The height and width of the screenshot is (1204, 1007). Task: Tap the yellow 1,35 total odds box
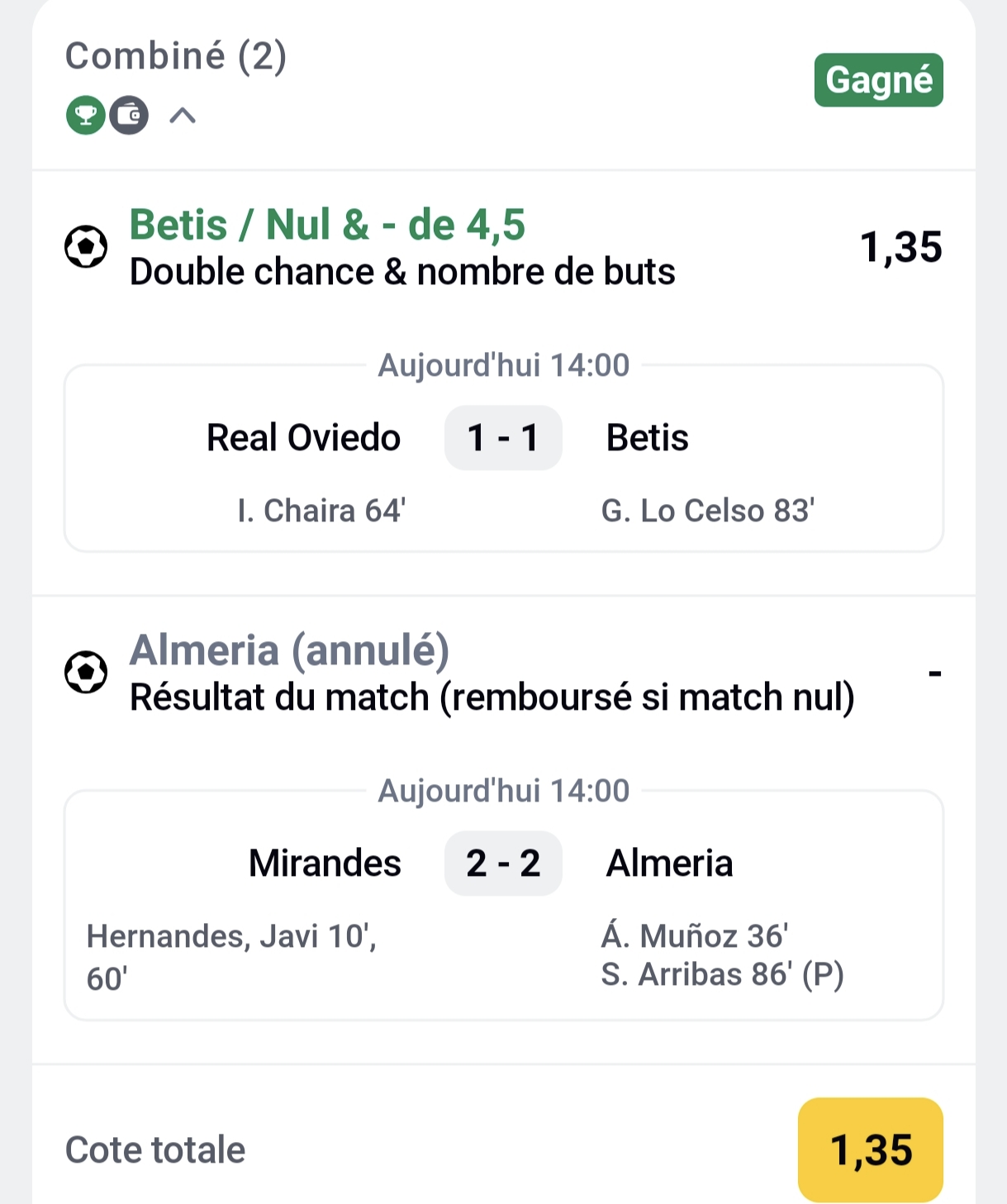(x=870, y=1149)
